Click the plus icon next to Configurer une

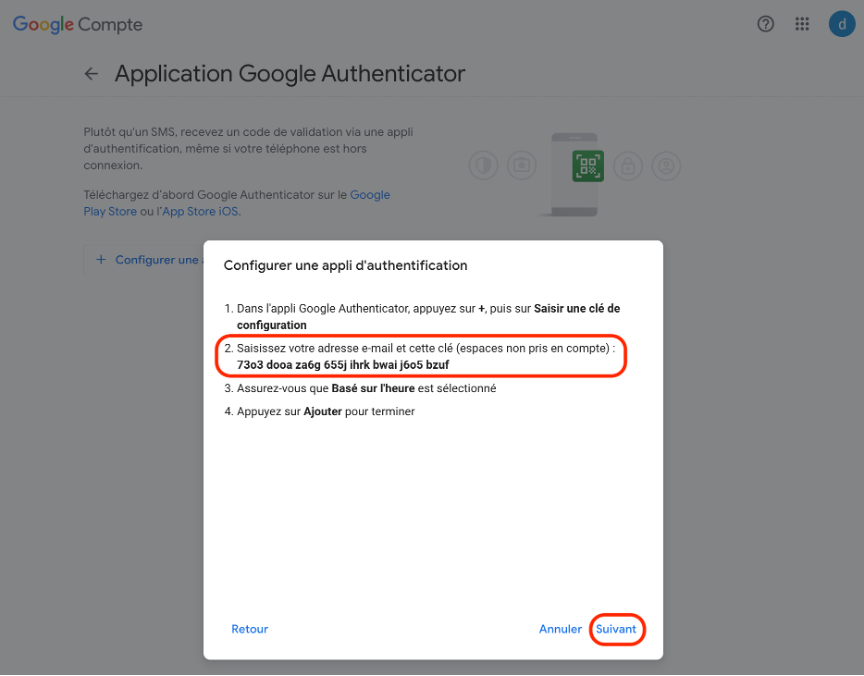point(101,259)
